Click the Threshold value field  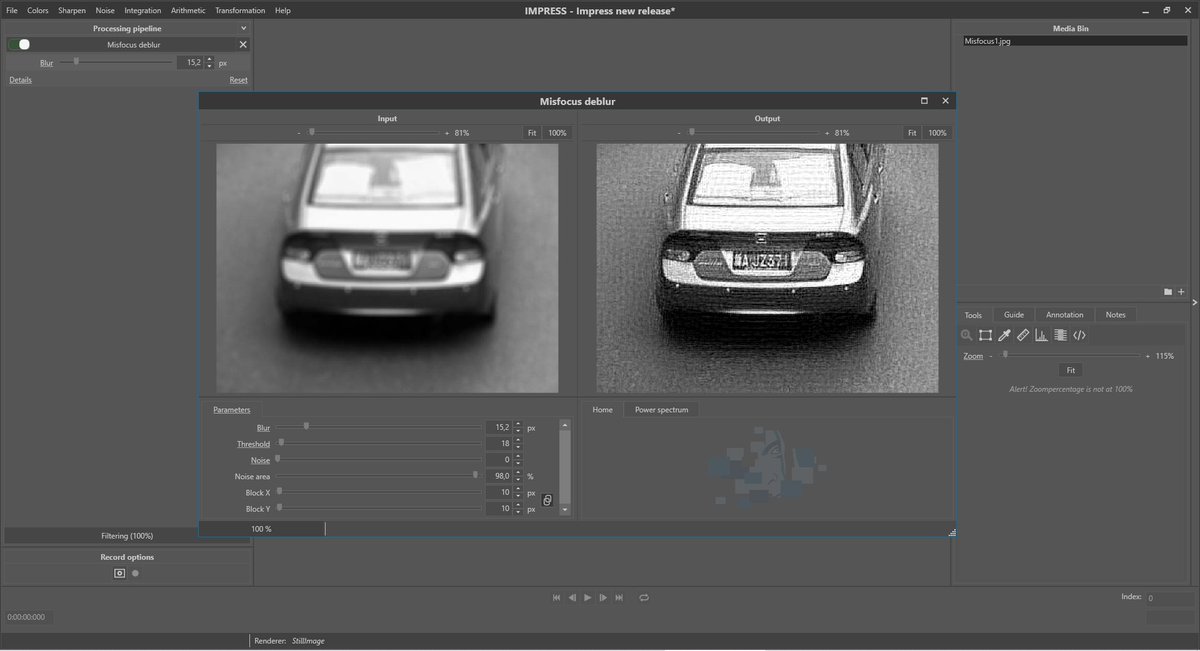[x=499, y=444]
